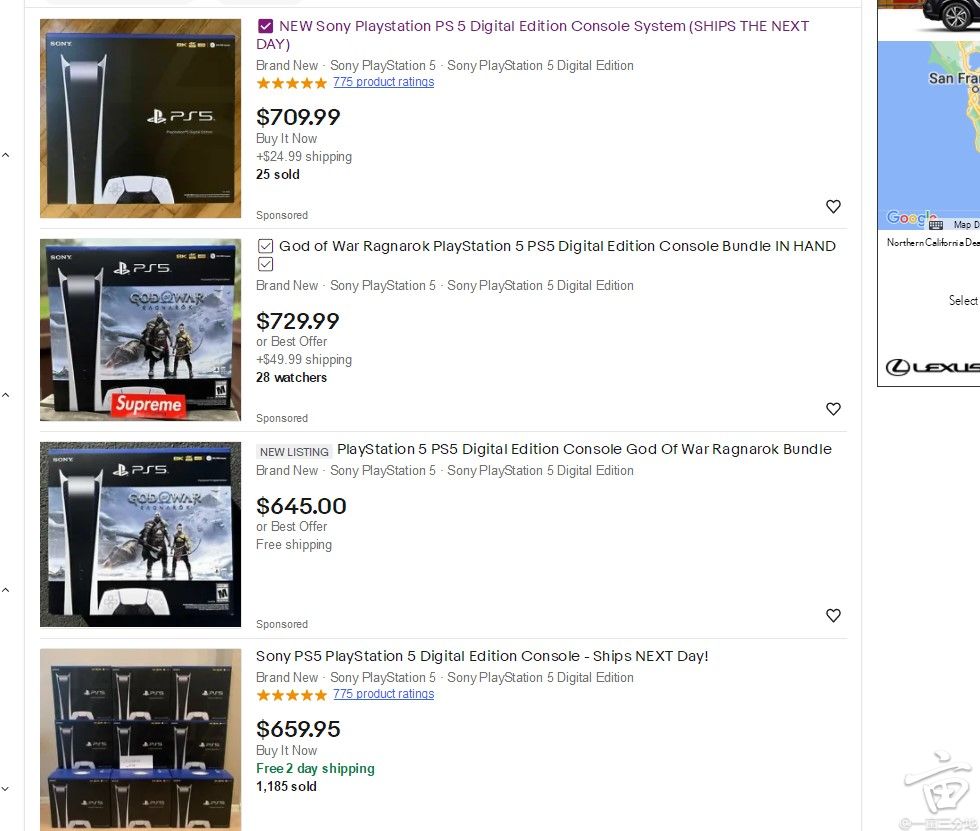Click '+$24.99 shipping' text
This screenshot has width=980, height=831.
pyautogui.click(x=304, y=157)
